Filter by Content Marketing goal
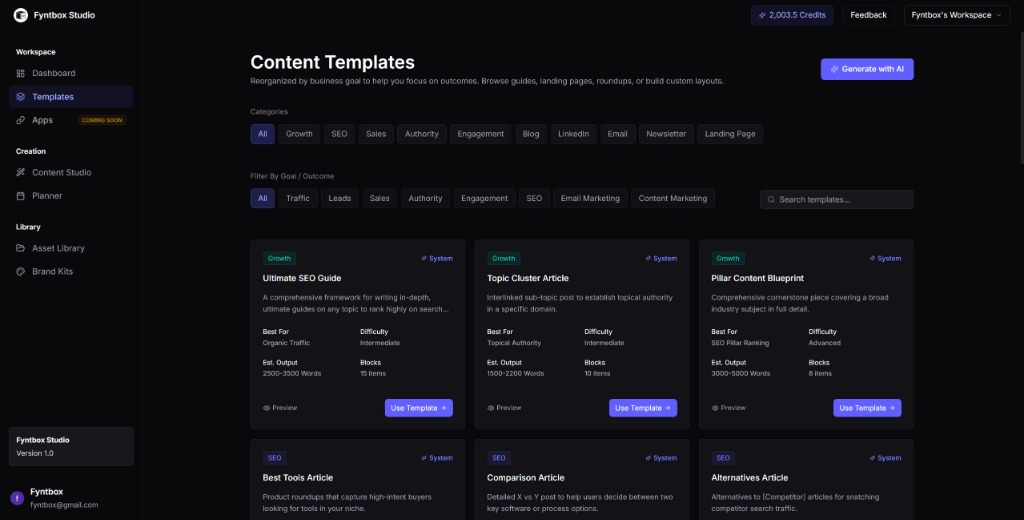1024x520 pixels. tap(673, 199)
